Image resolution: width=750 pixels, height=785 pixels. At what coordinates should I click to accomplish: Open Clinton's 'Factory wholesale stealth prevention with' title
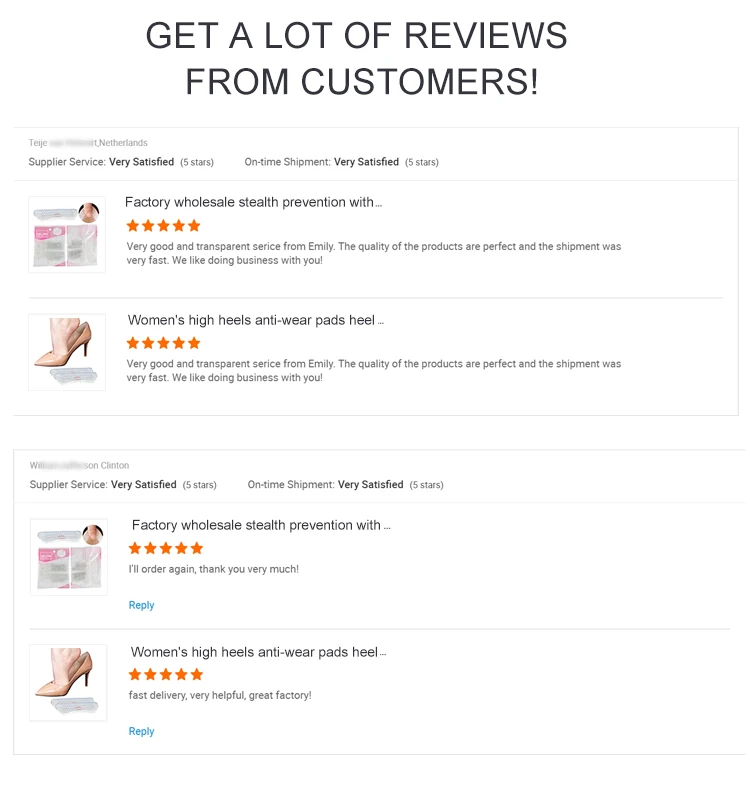[261, 525]
